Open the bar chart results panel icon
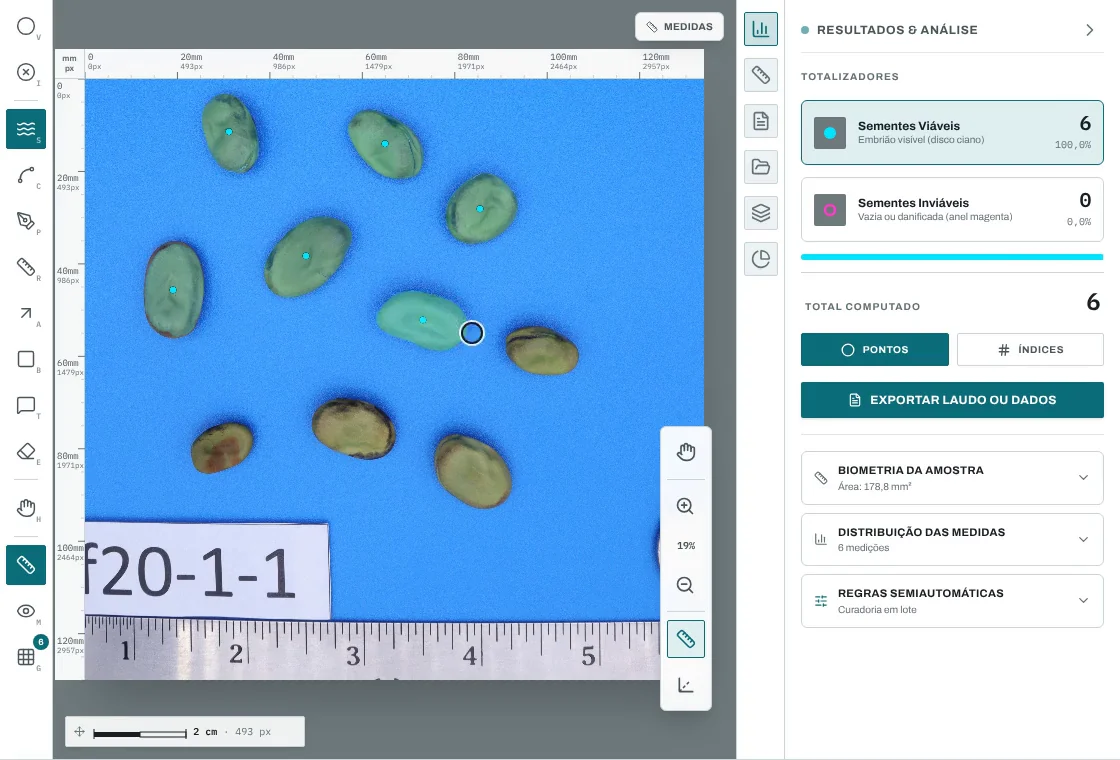Screen dimensions: 1120x760 pyautogui.click(x=761, y=29)
